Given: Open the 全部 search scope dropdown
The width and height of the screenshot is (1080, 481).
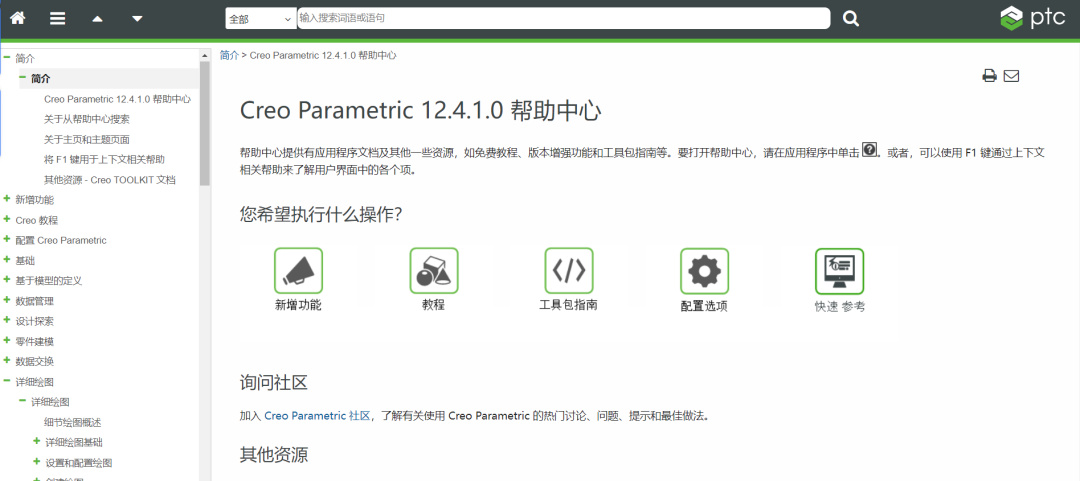Looking at the screenshot, I should 260,18.
